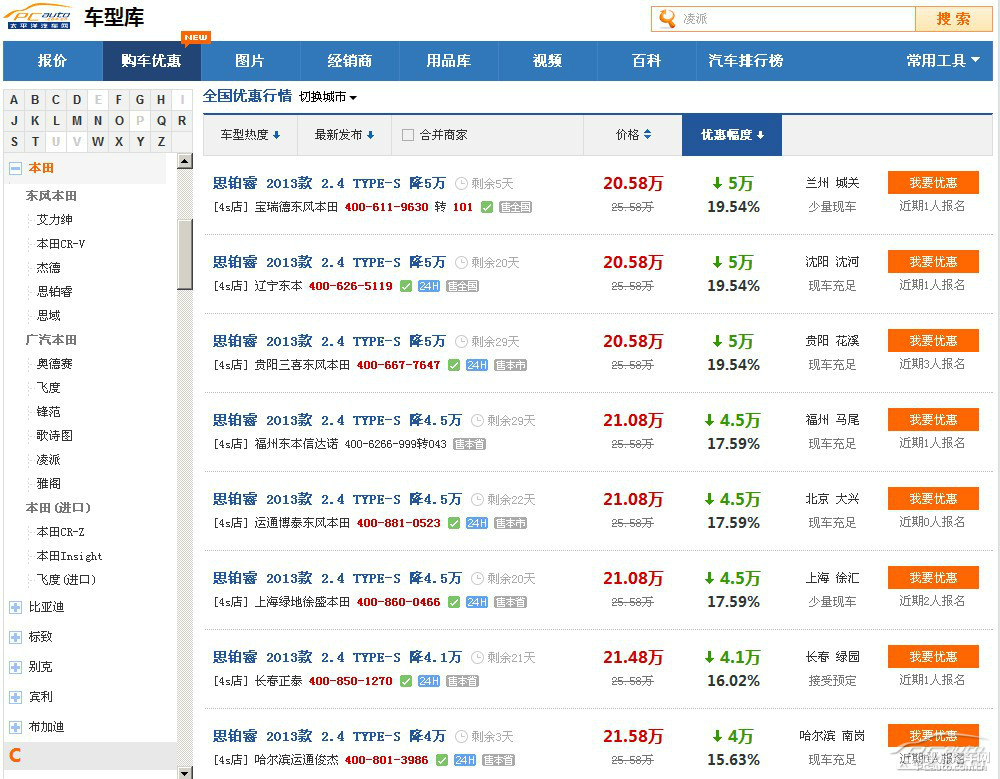Viewport: 1000px width, 779px height.
Task: Click the green check for 辽宁东本
Action: 406,286
